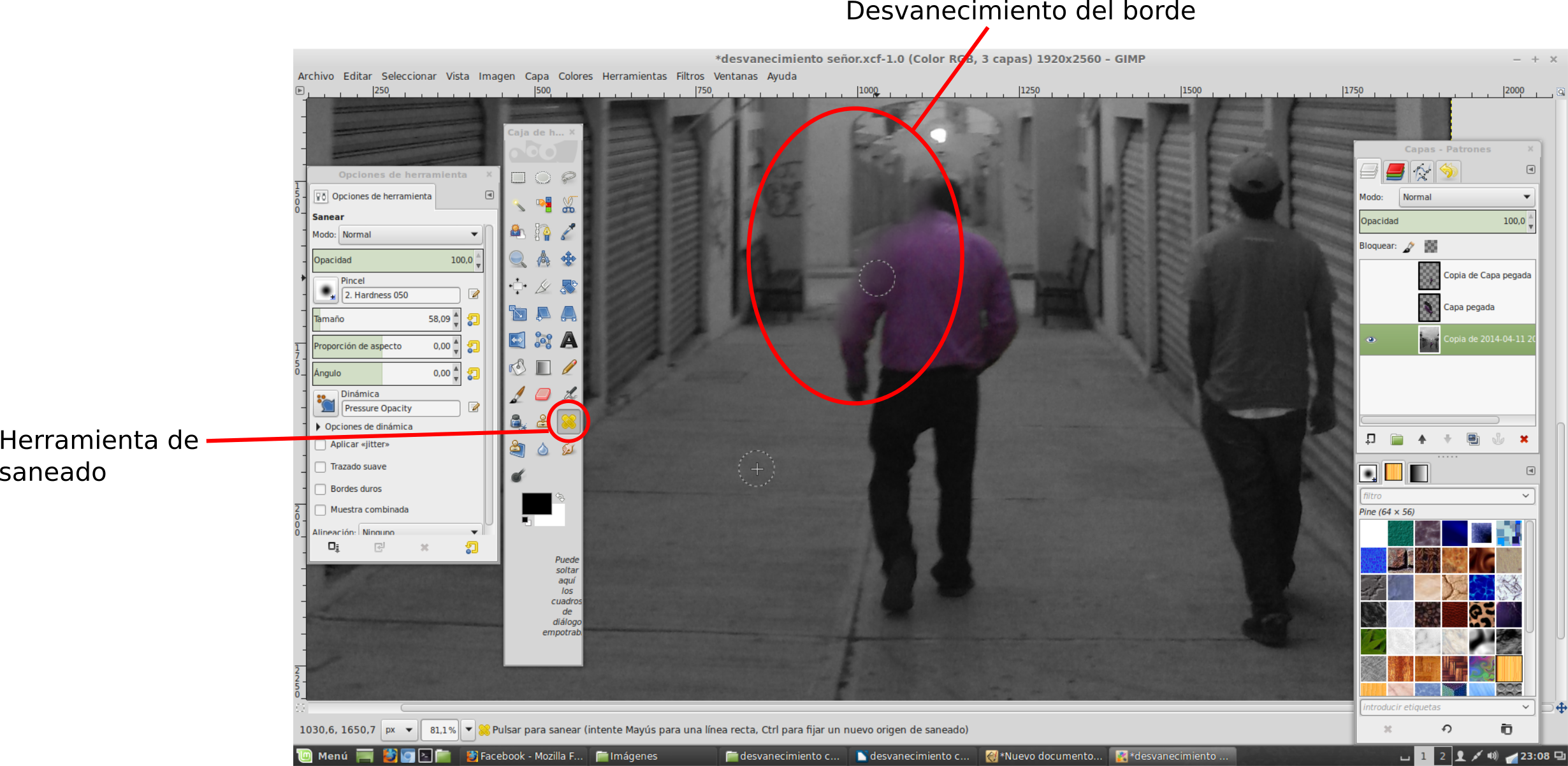This screenshot has width=1568, height=766.
Task: Open the Herramientas menu
Action: (634, 76)
